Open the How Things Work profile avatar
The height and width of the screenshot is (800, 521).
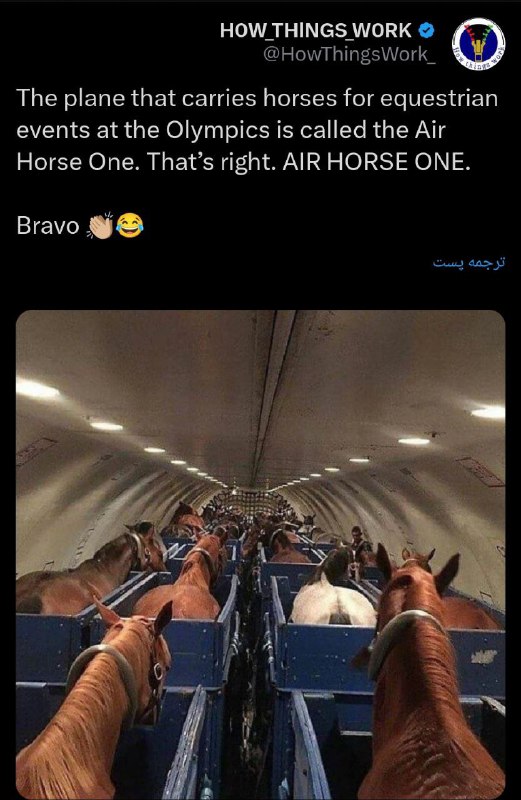[479, 44]
